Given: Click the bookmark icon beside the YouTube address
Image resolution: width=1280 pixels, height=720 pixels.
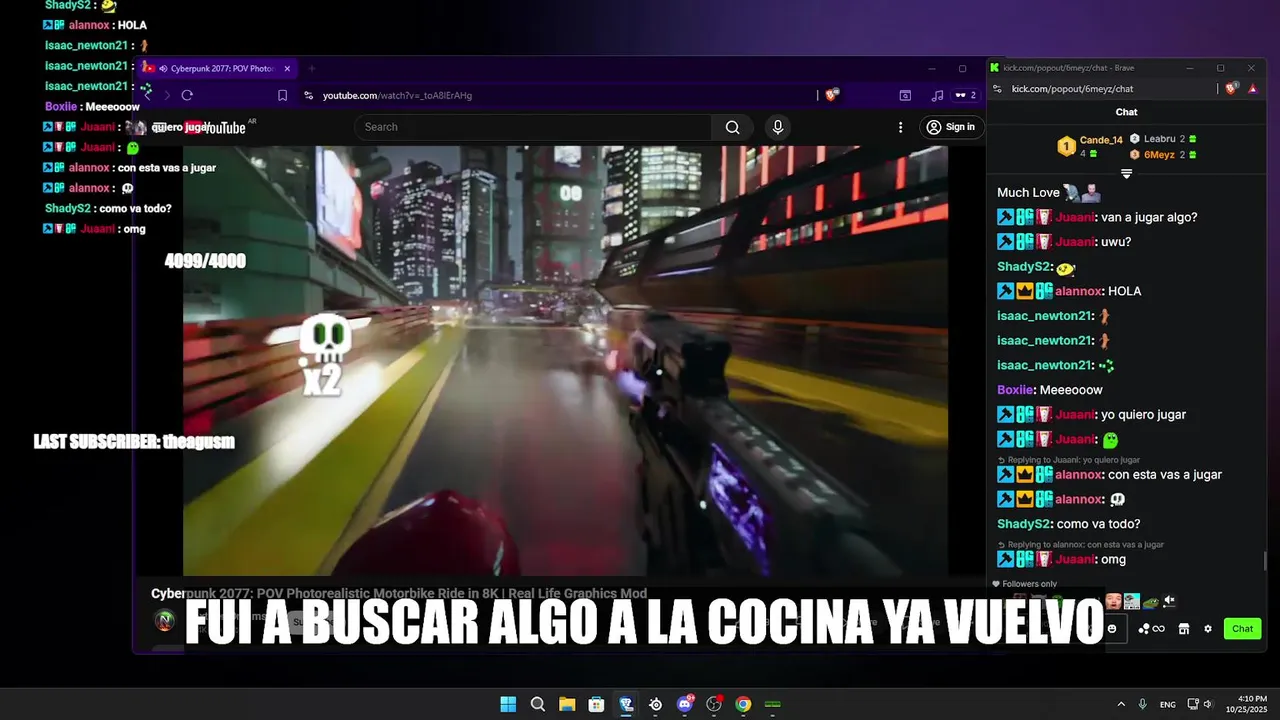Looking at the screenshot, I should click(x=283, y=95).
